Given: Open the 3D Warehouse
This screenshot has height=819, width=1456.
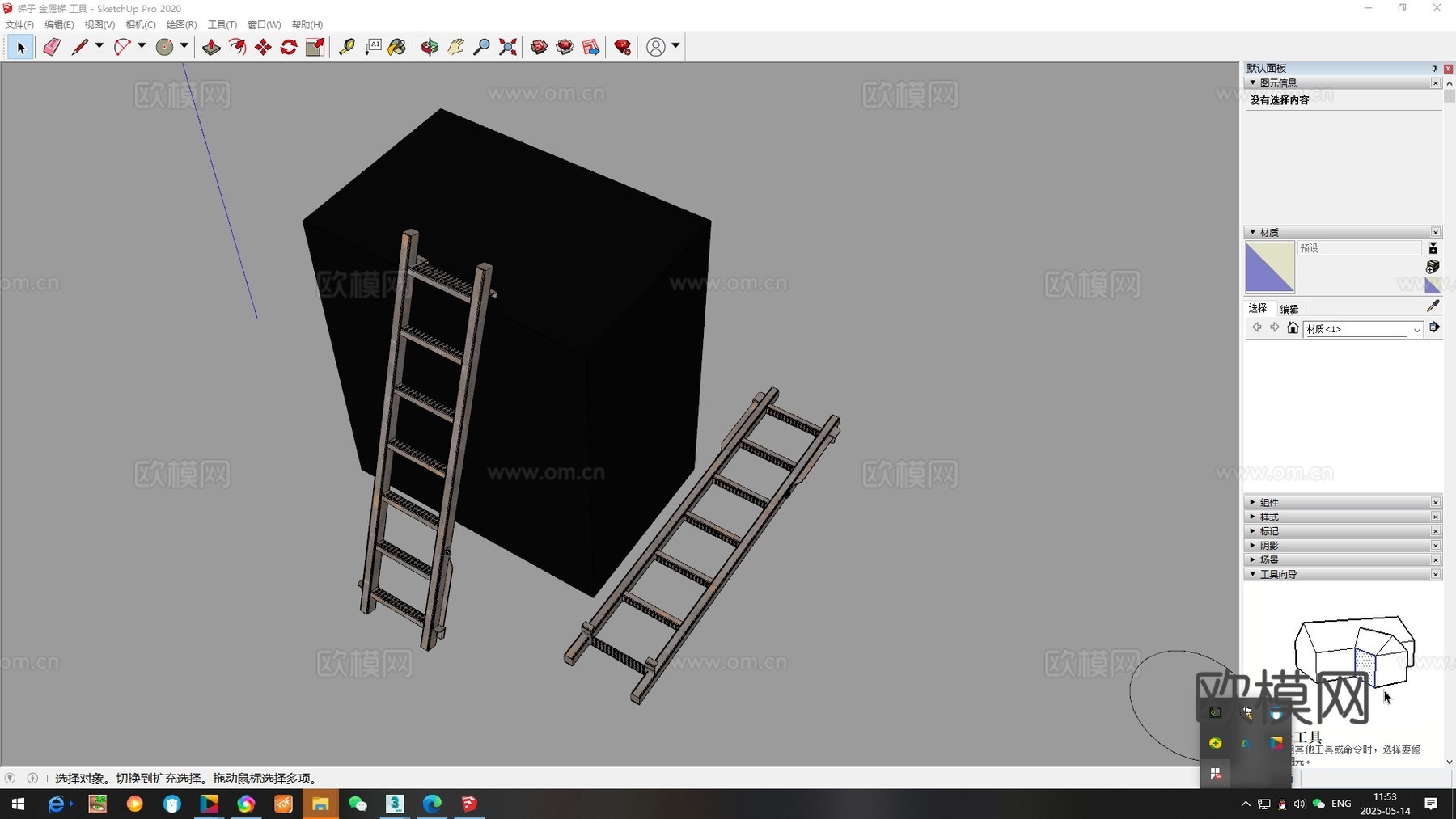Looking at the screenshot, I should click(539, 48).
